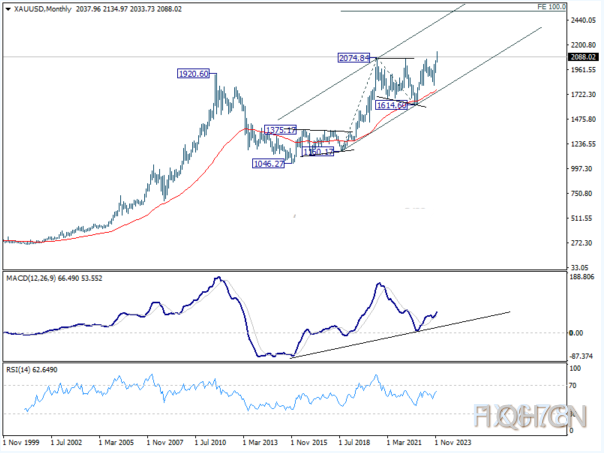
Task: Select the 1375.17 price label
Action: coord(280,130)
